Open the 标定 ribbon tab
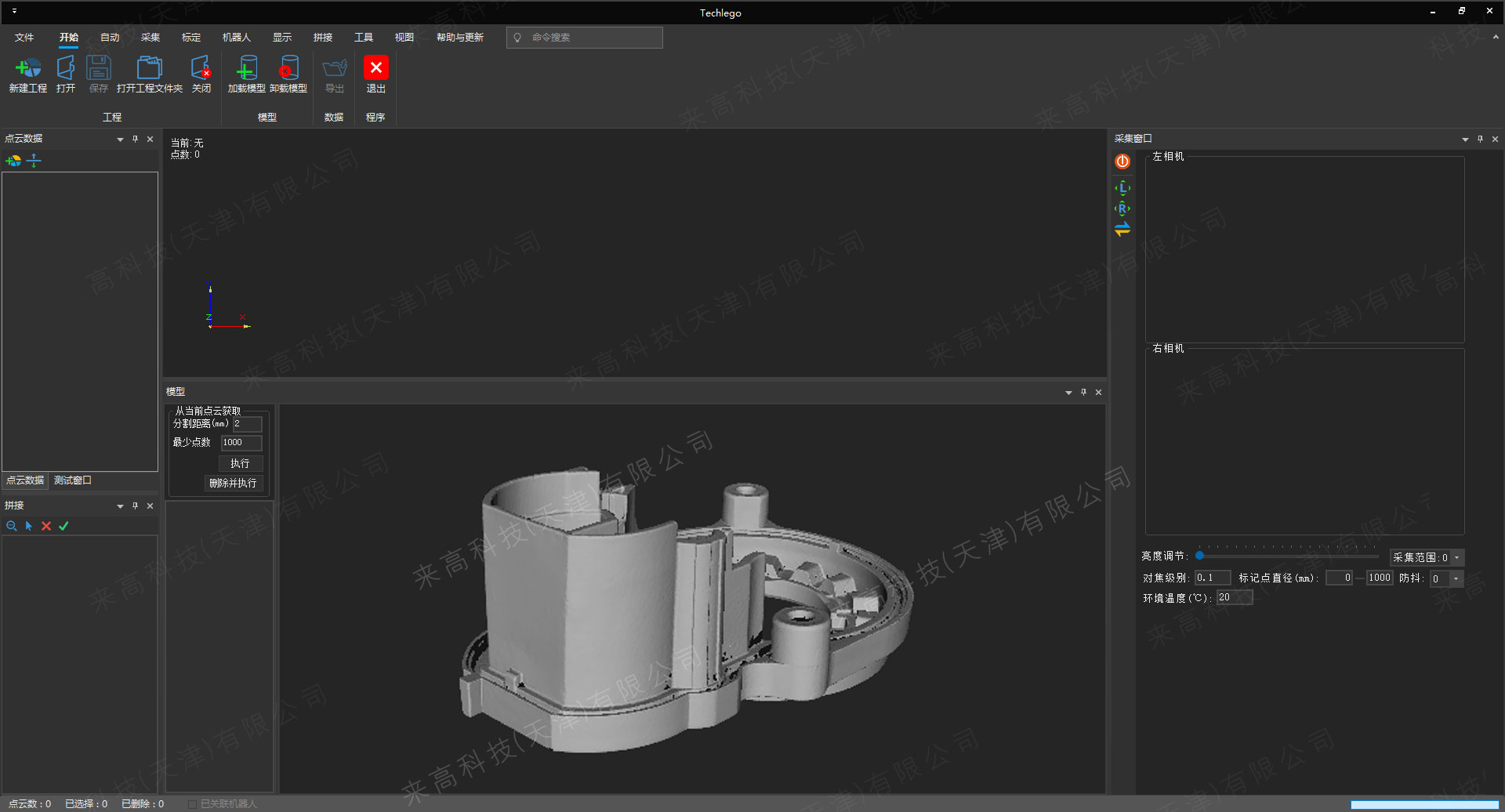Viewport: 1505px width, 812px height. tap(190, 38)
